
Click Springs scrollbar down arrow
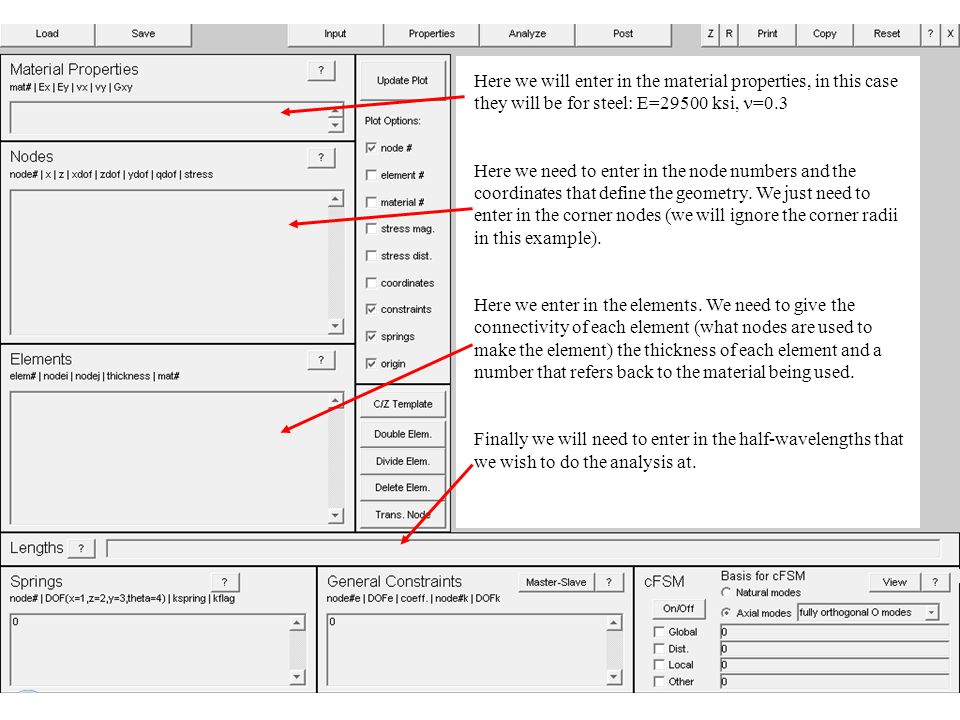(x=297, y=677)
